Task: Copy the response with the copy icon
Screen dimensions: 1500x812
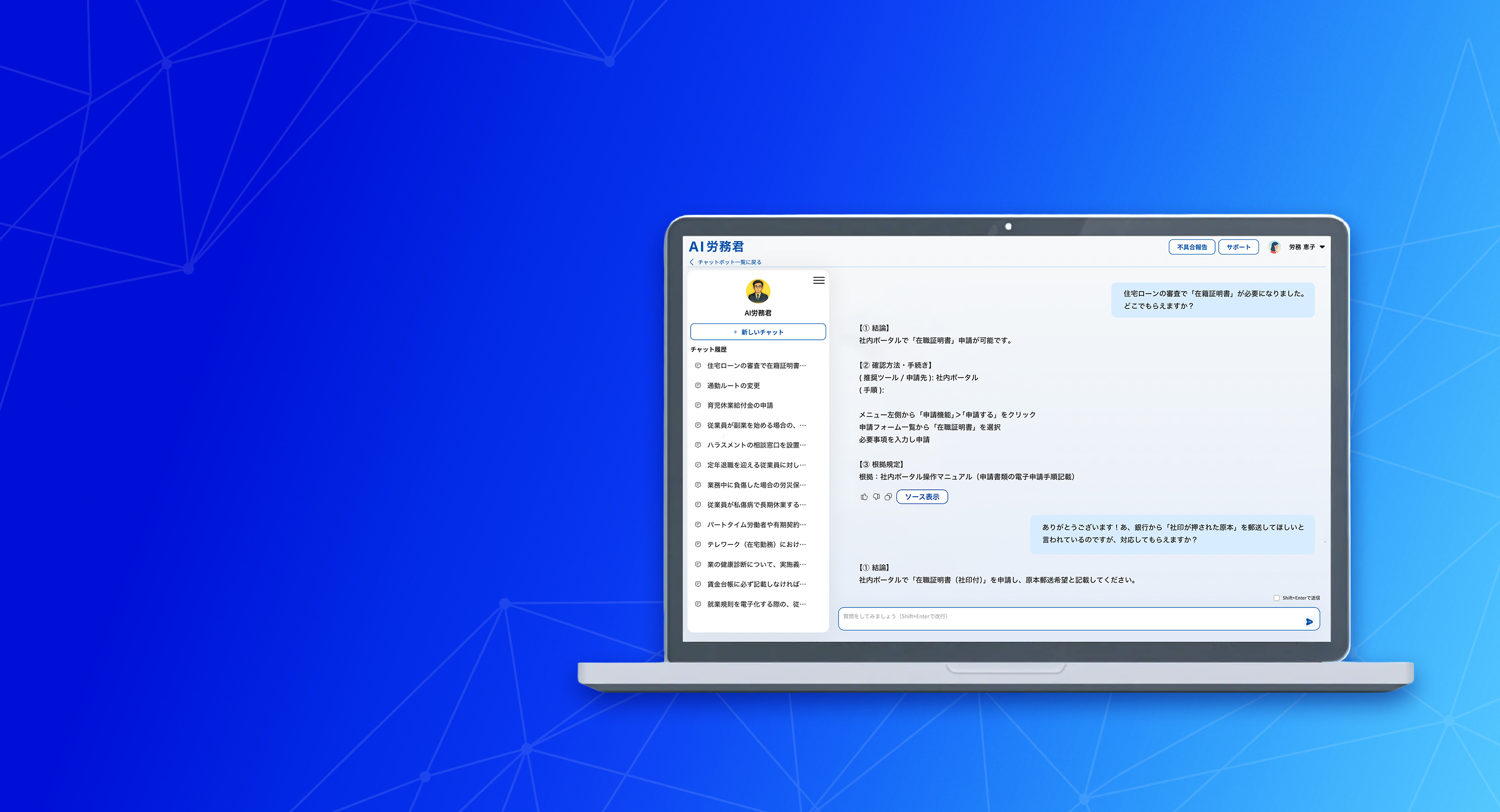Action: (889, 497)
